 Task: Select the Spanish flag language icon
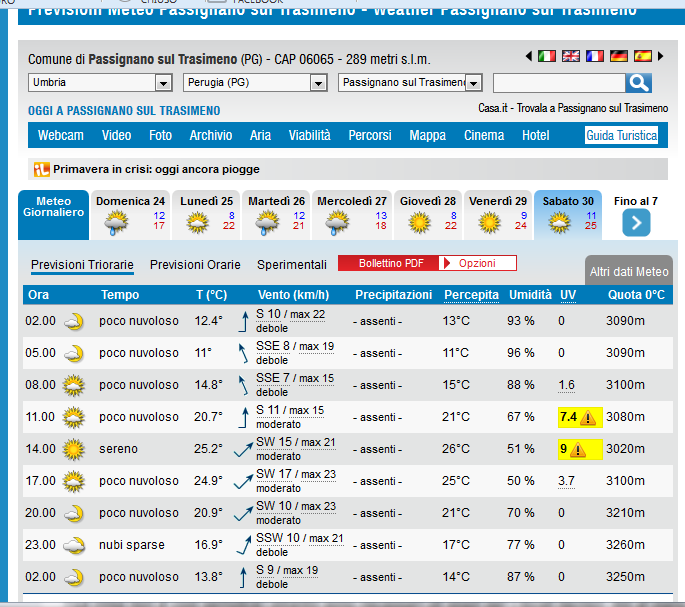coord(643,56)
